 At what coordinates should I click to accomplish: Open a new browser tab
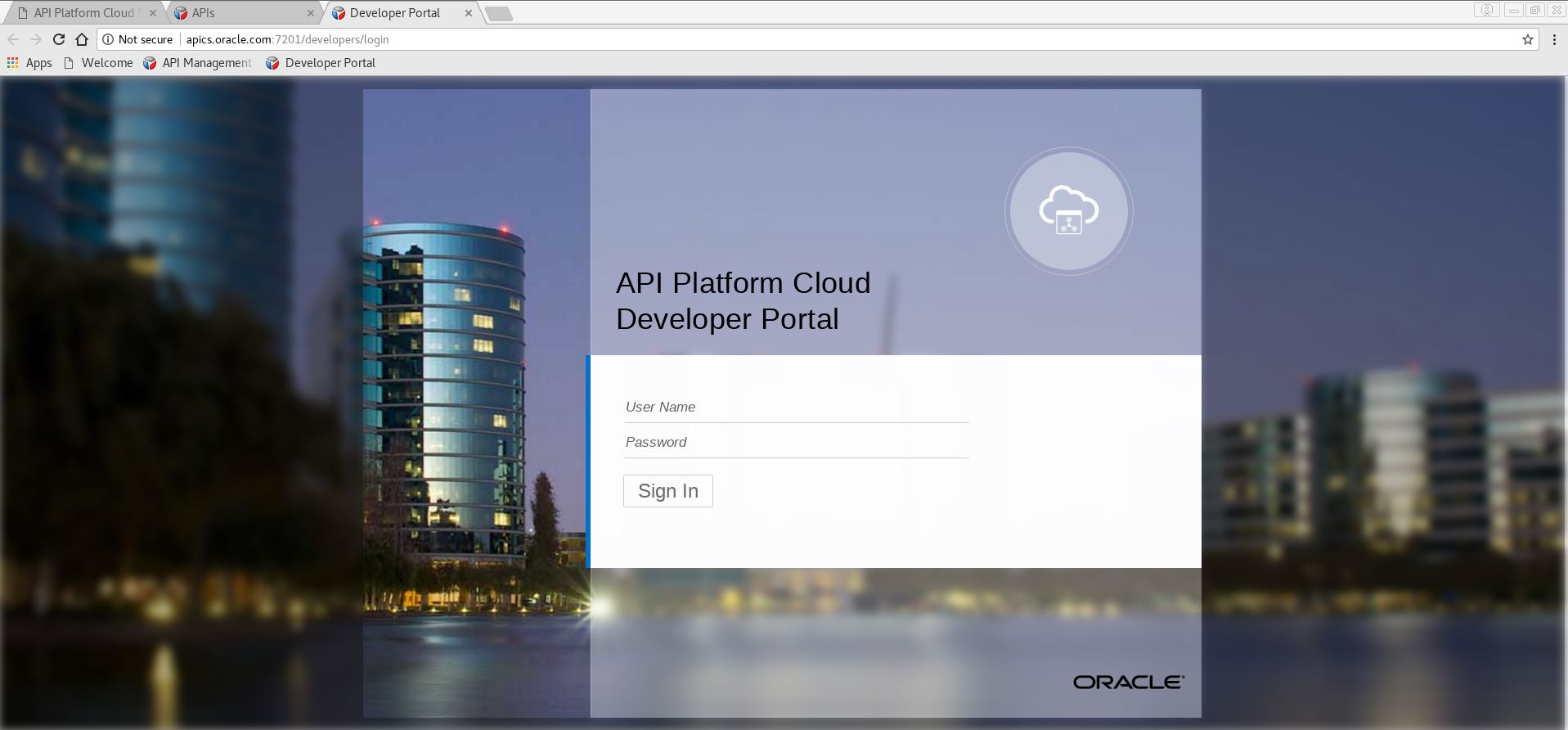pos(498,13)
